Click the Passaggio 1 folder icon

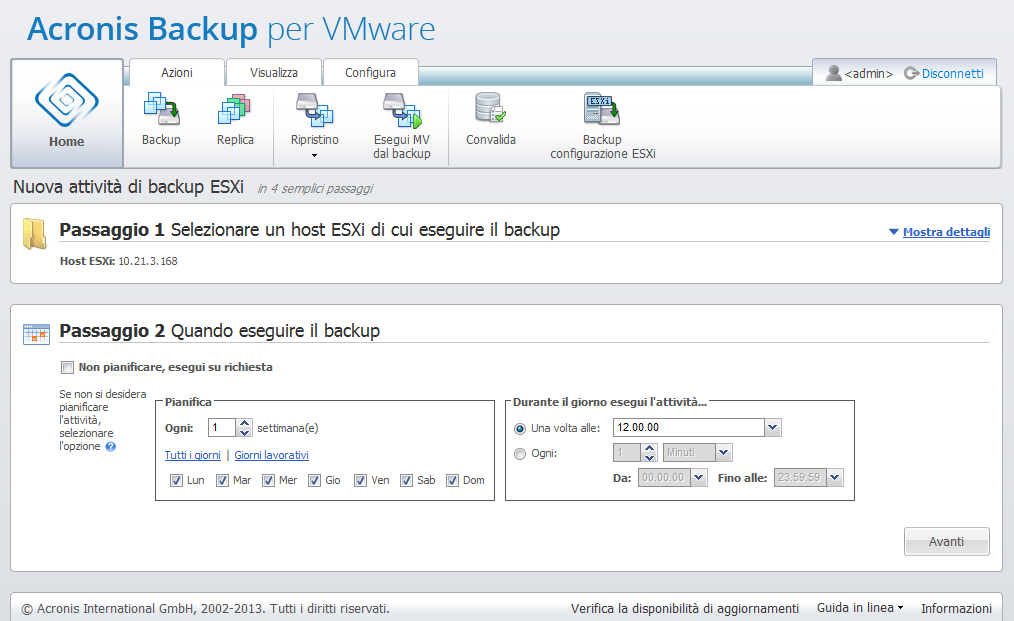tap(34, 234)
